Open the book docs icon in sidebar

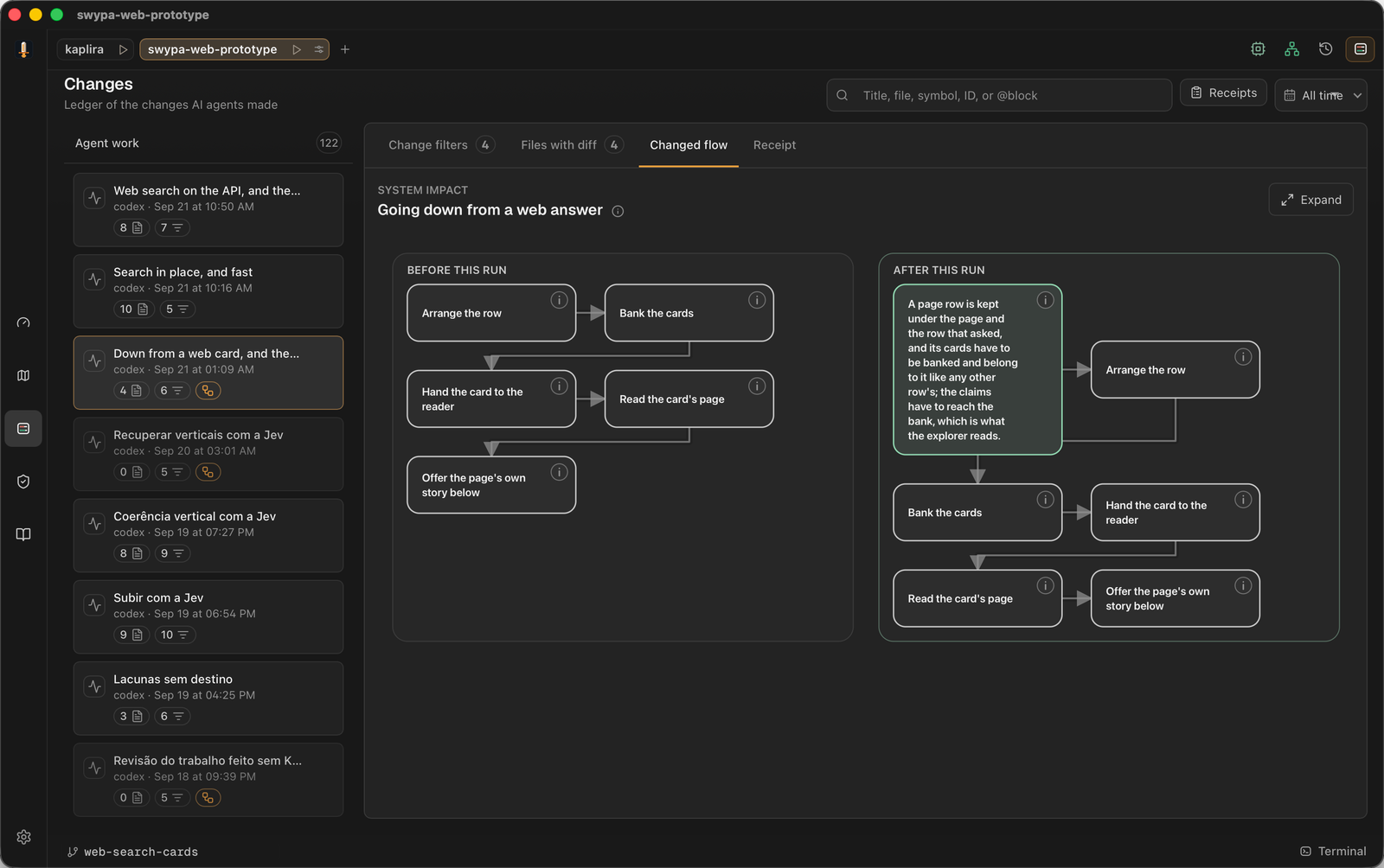23,534
